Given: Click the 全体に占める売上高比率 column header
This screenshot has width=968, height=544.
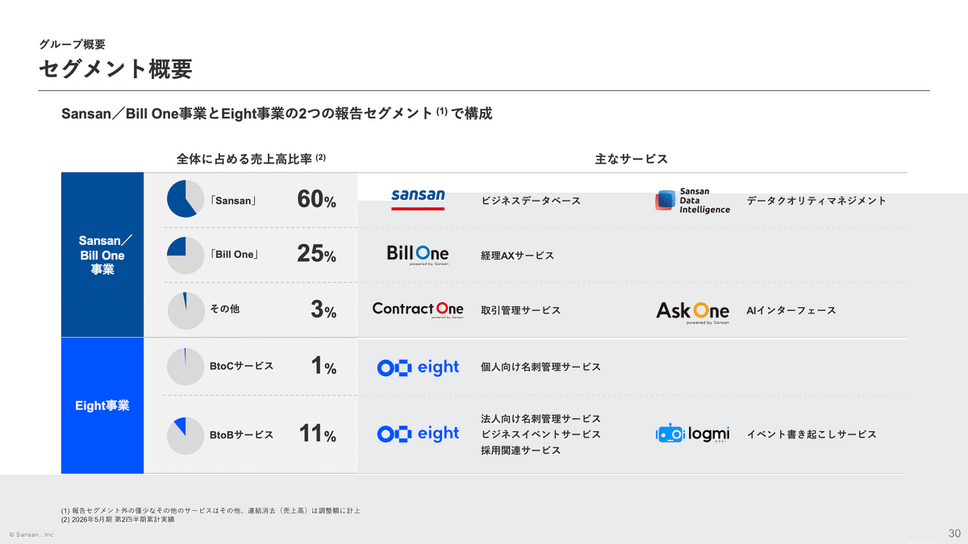Looking at the screenshot, I should (251, 159).
